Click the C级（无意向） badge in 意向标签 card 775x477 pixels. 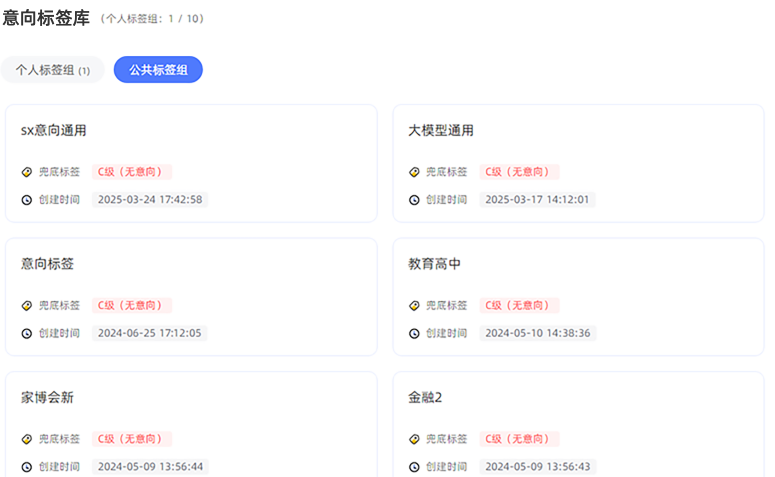pos(132,306)
